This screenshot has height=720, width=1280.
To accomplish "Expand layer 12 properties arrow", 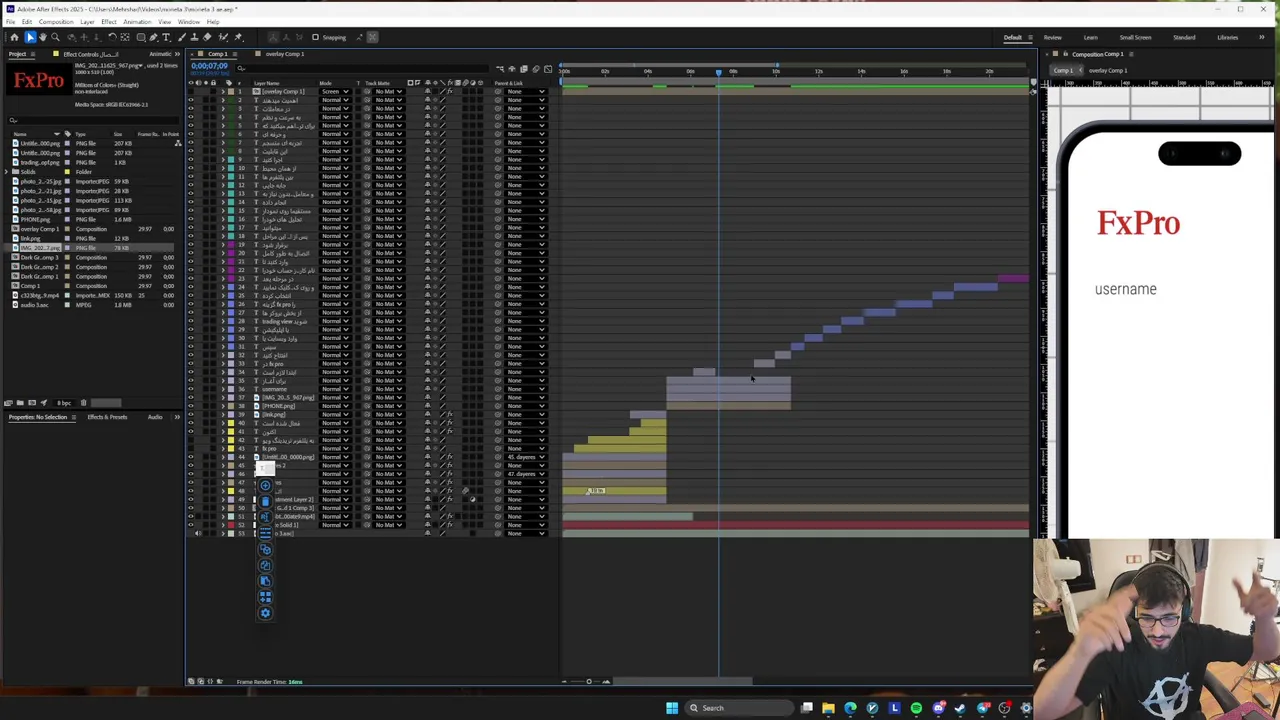I will pyautogui.click(x=223, y=185).
